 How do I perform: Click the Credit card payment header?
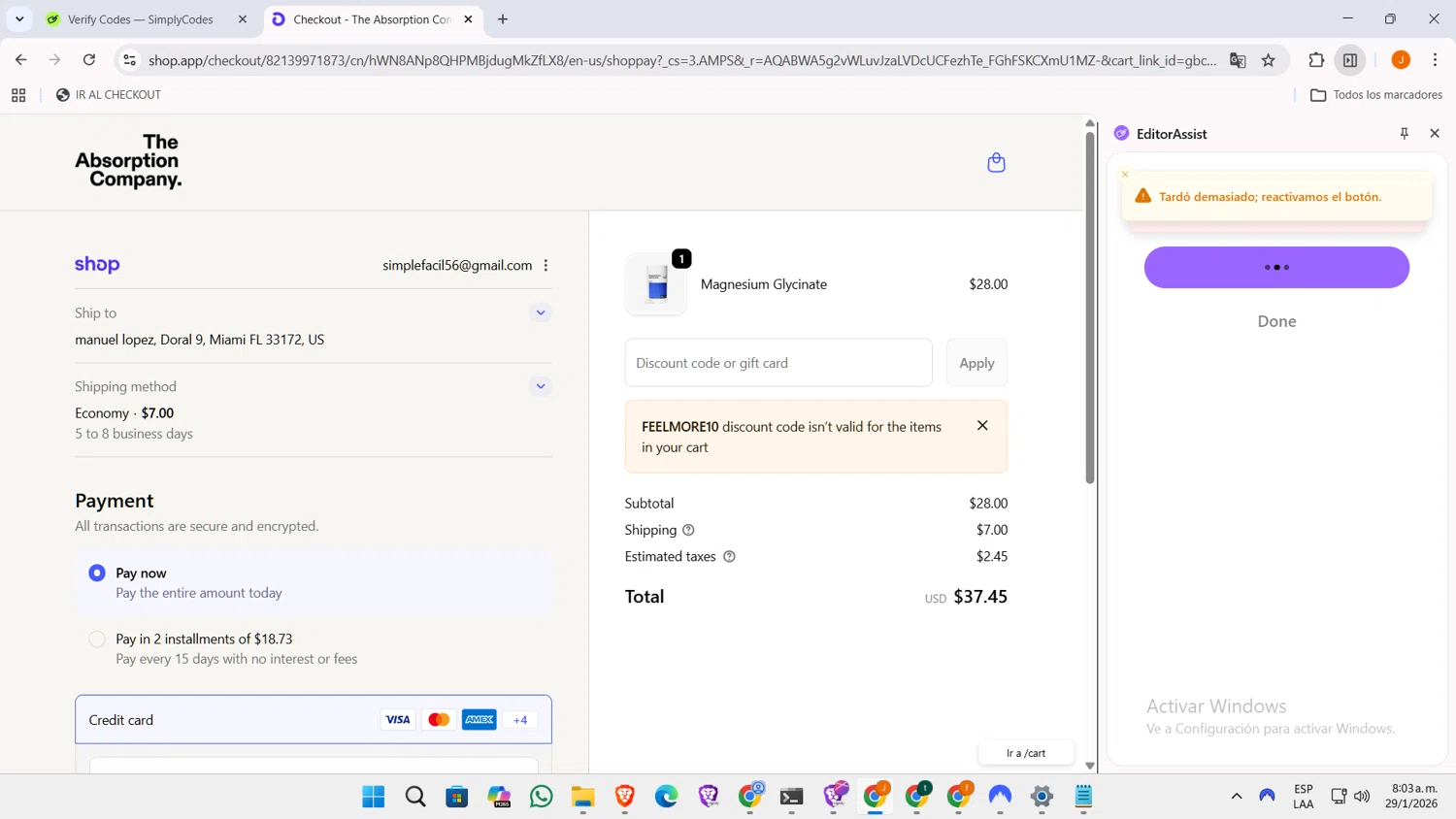314,720
